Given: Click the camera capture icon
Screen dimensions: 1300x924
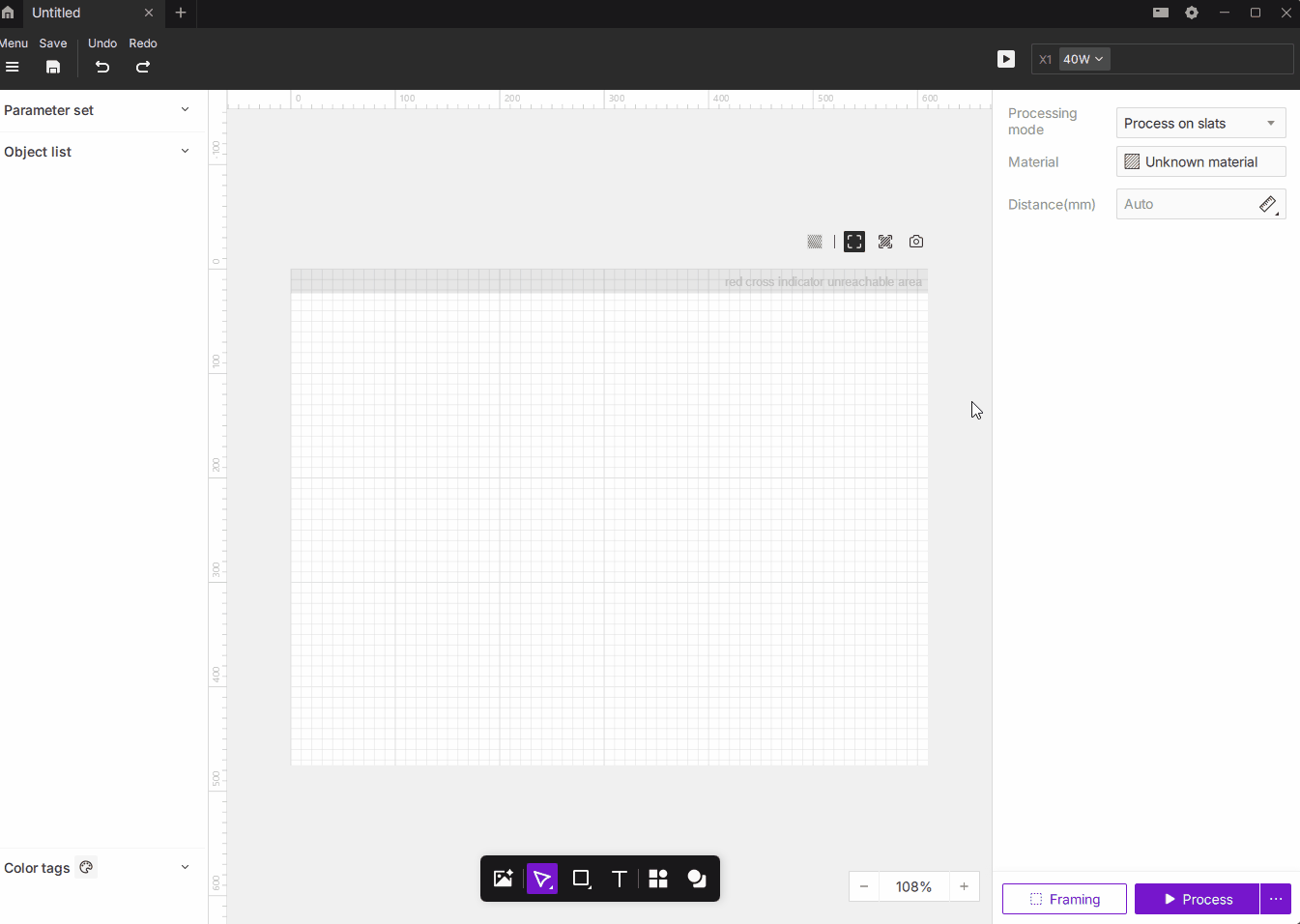Looking at the screenshot, I should (916, 242).
